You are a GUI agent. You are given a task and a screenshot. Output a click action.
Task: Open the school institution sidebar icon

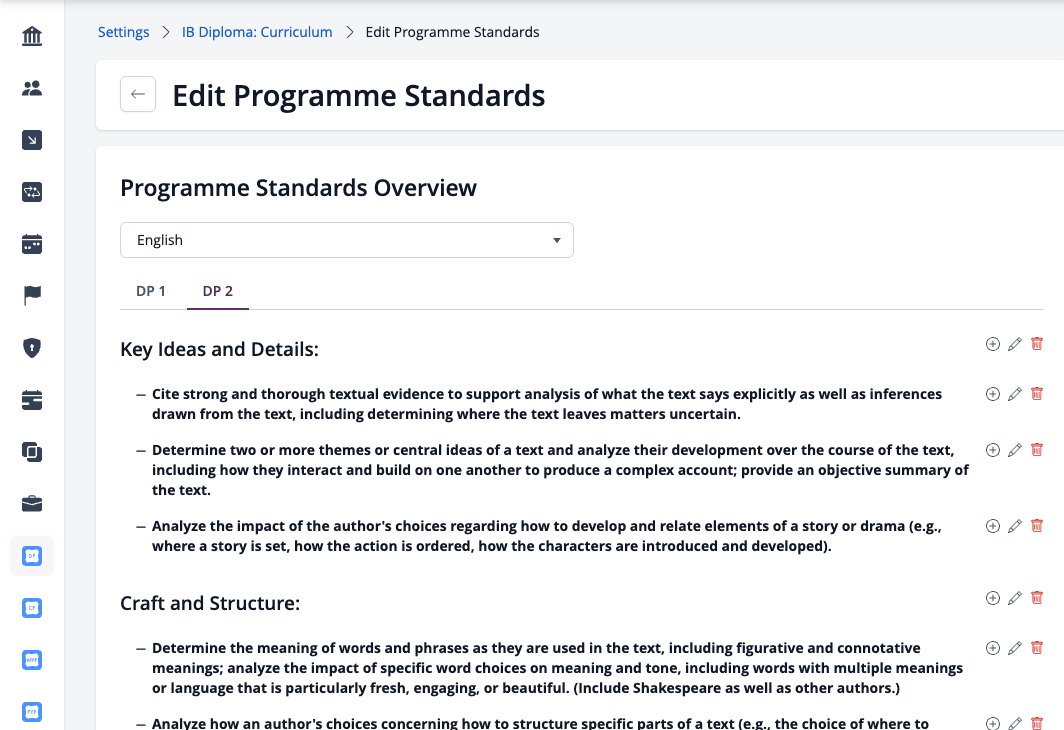tap(32, 36)
